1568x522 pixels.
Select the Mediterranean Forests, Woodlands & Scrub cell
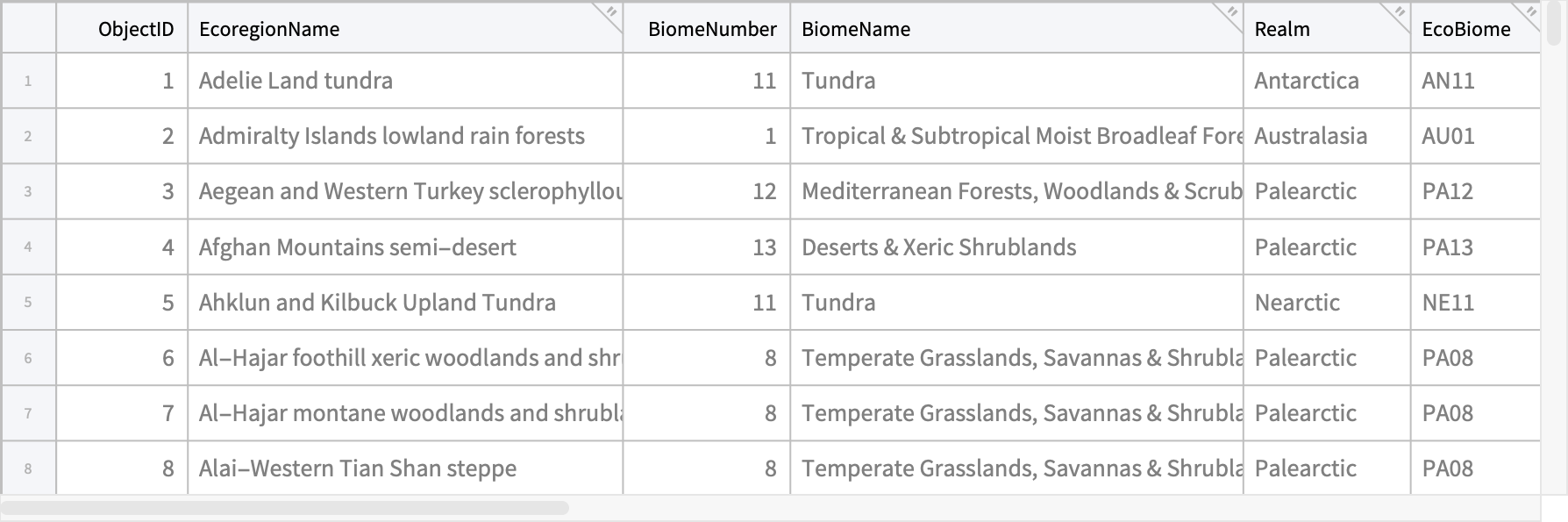[x=1016, y=191]
